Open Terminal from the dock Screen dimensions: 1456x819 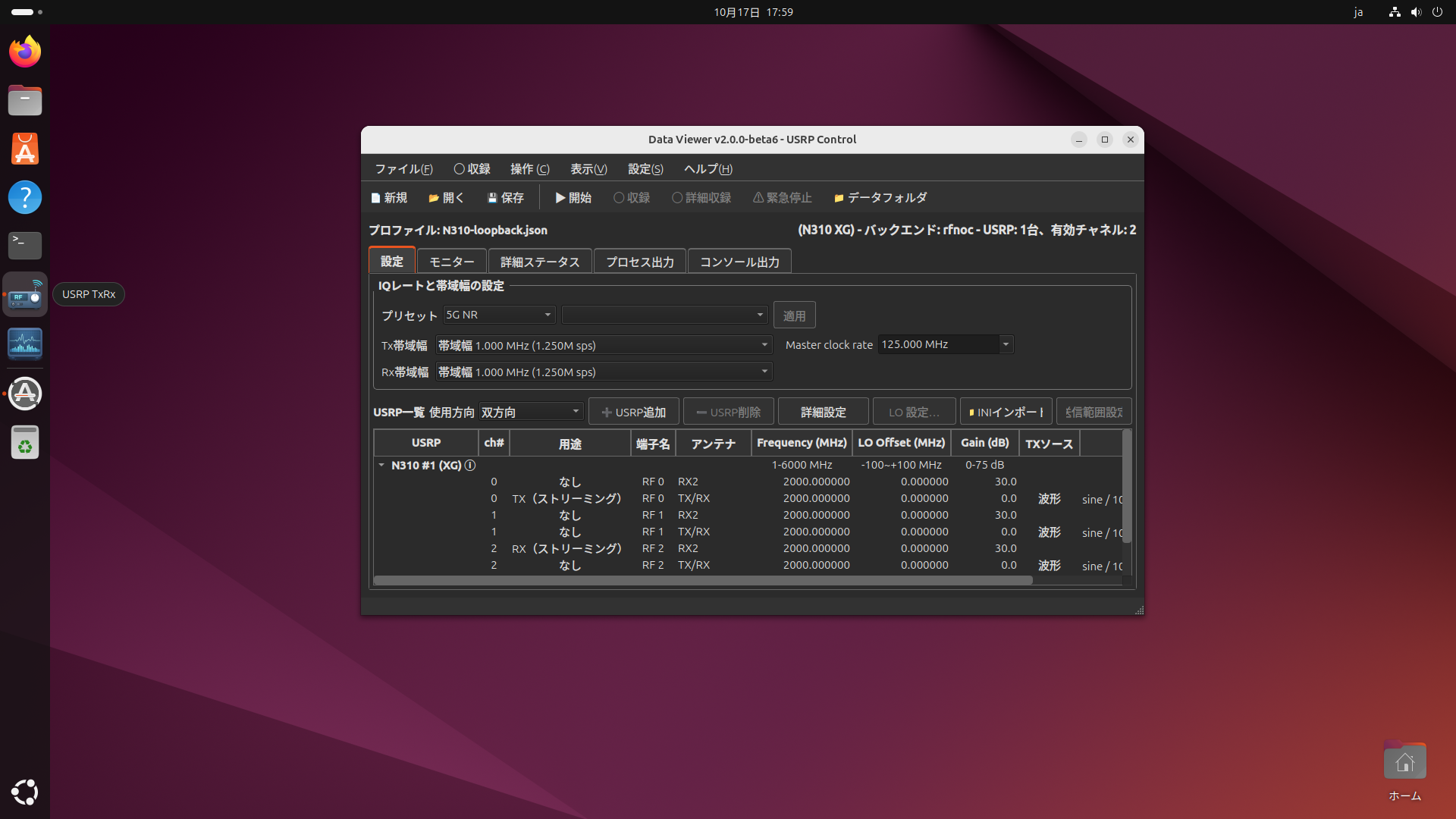[25, 246]
